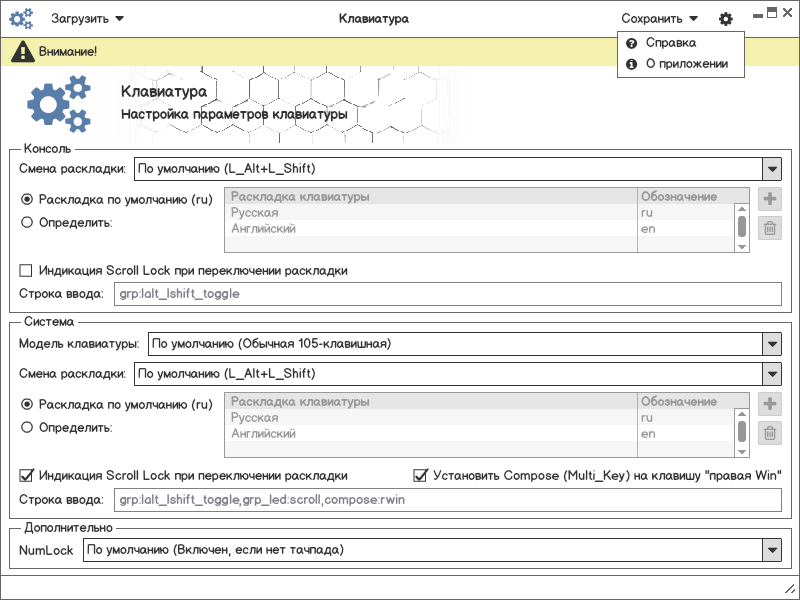
Task: Click the plus icon beside the system layout table
Action: coord(770,404)
